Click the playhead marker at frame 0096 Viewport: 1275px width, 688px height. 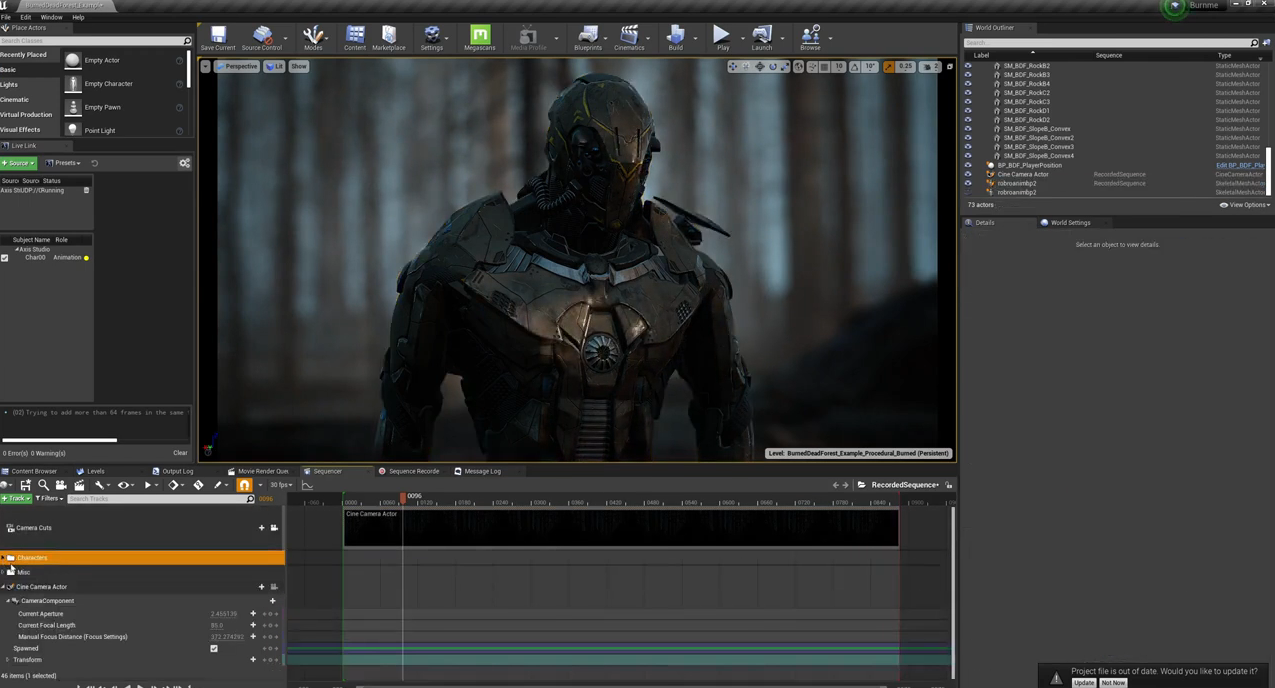[x=403, y=497]
